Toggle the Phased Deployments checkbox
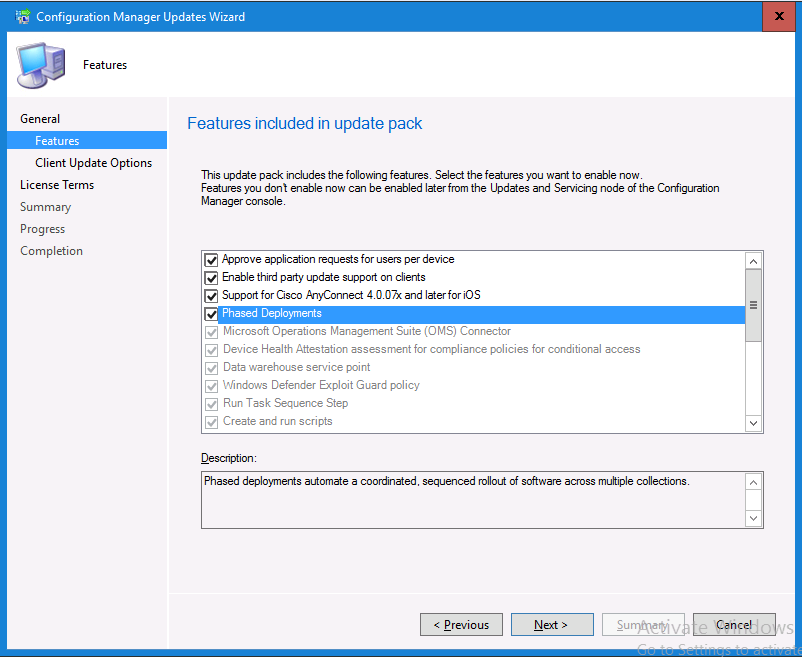Viewport: 802px width, 657px height. (211, 313)
